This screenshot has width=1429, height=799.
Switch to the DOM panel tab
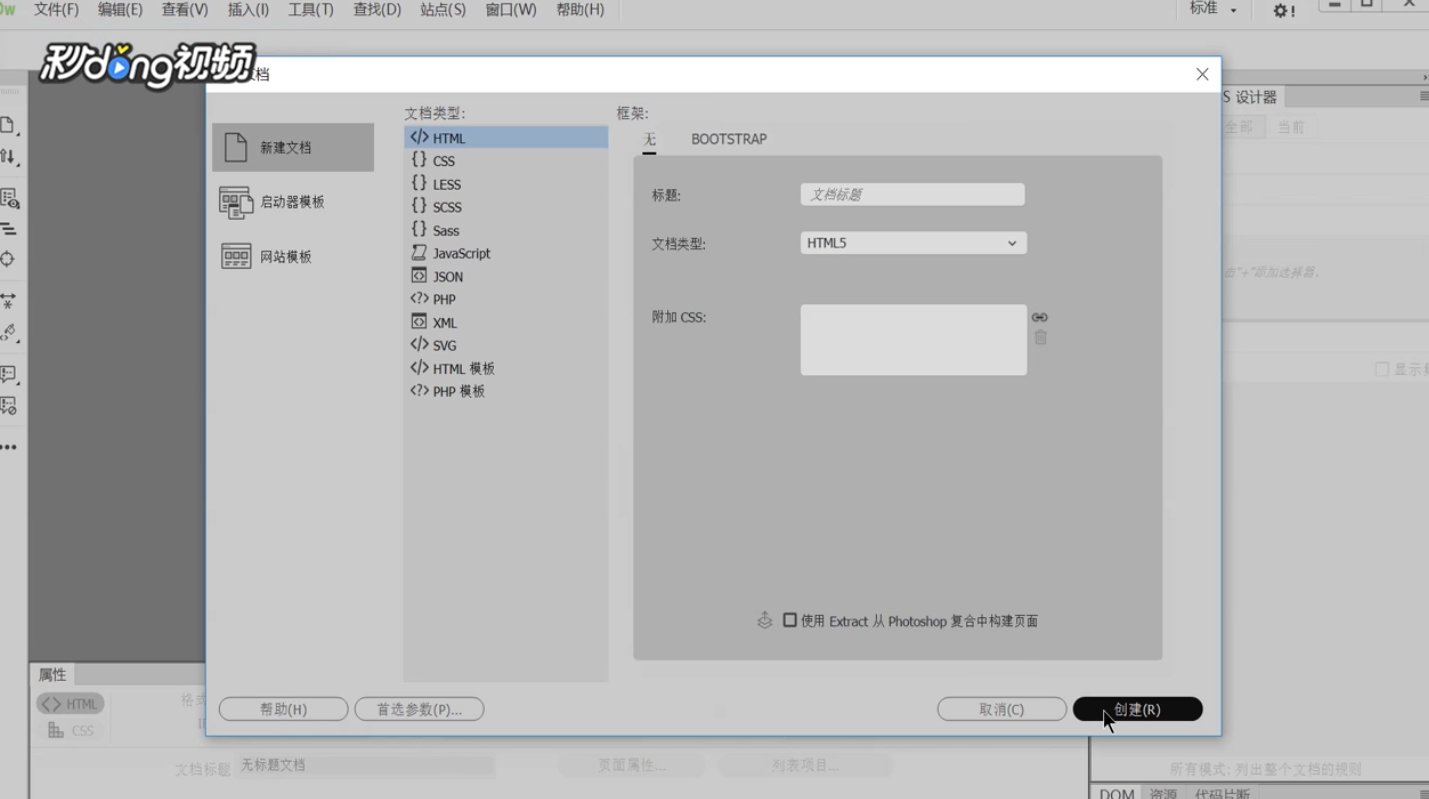[1117, 793]
